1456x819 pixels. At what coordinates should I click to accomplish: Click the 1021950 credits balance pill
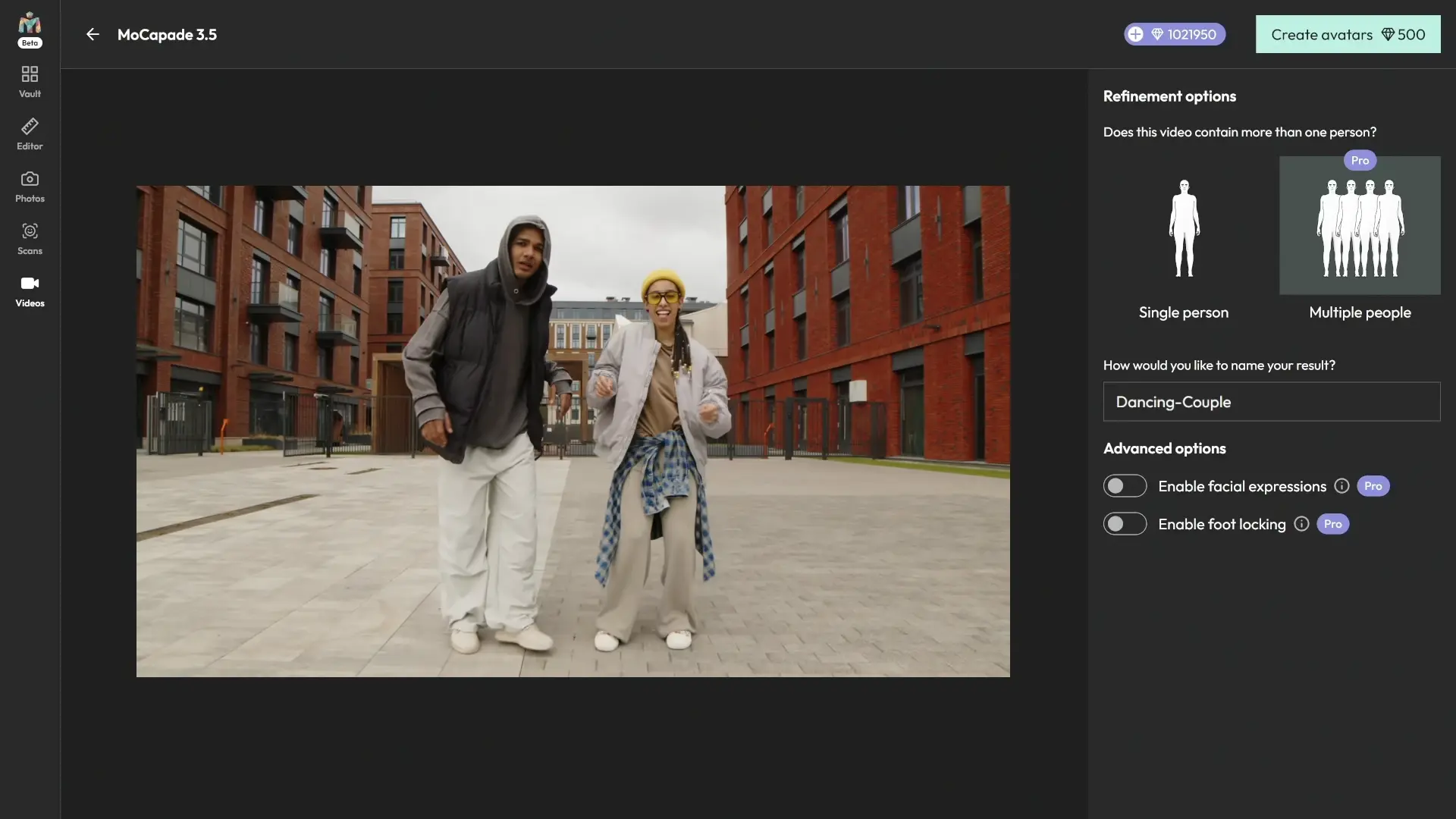click(x=1191, y=34)
